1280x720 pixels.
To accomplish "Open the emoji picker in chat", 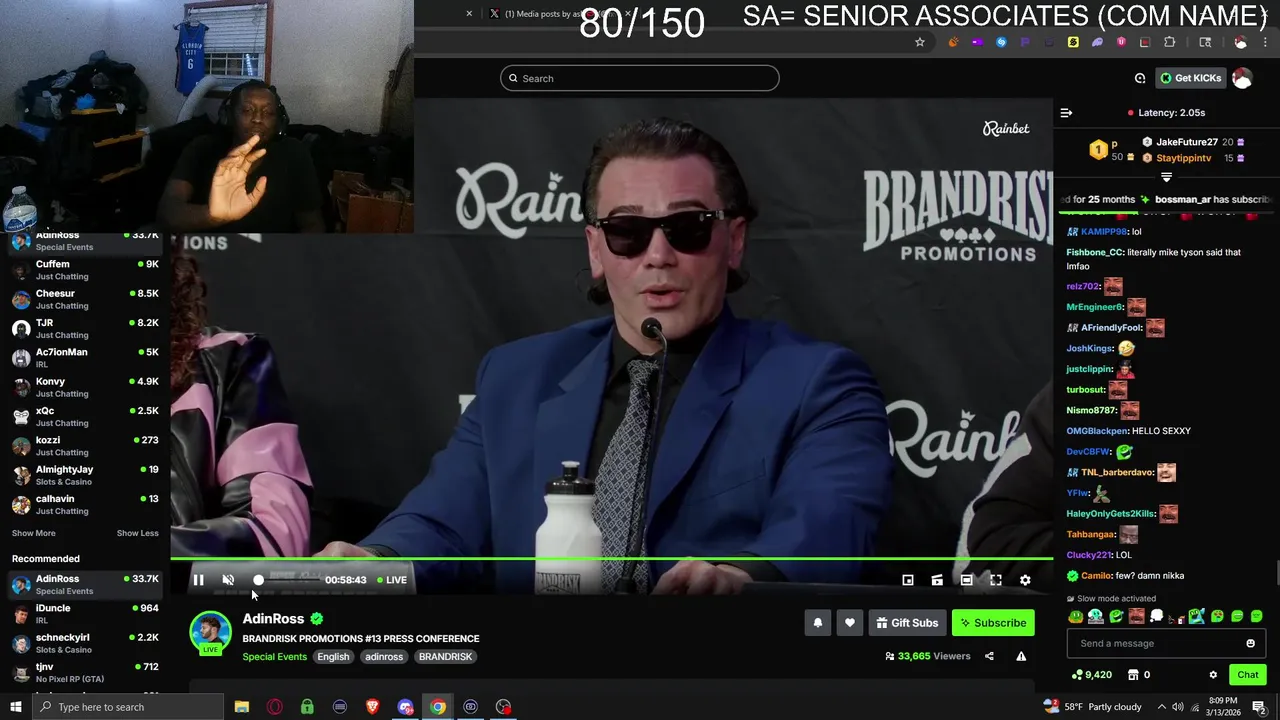I will [x=1250, y=643].
